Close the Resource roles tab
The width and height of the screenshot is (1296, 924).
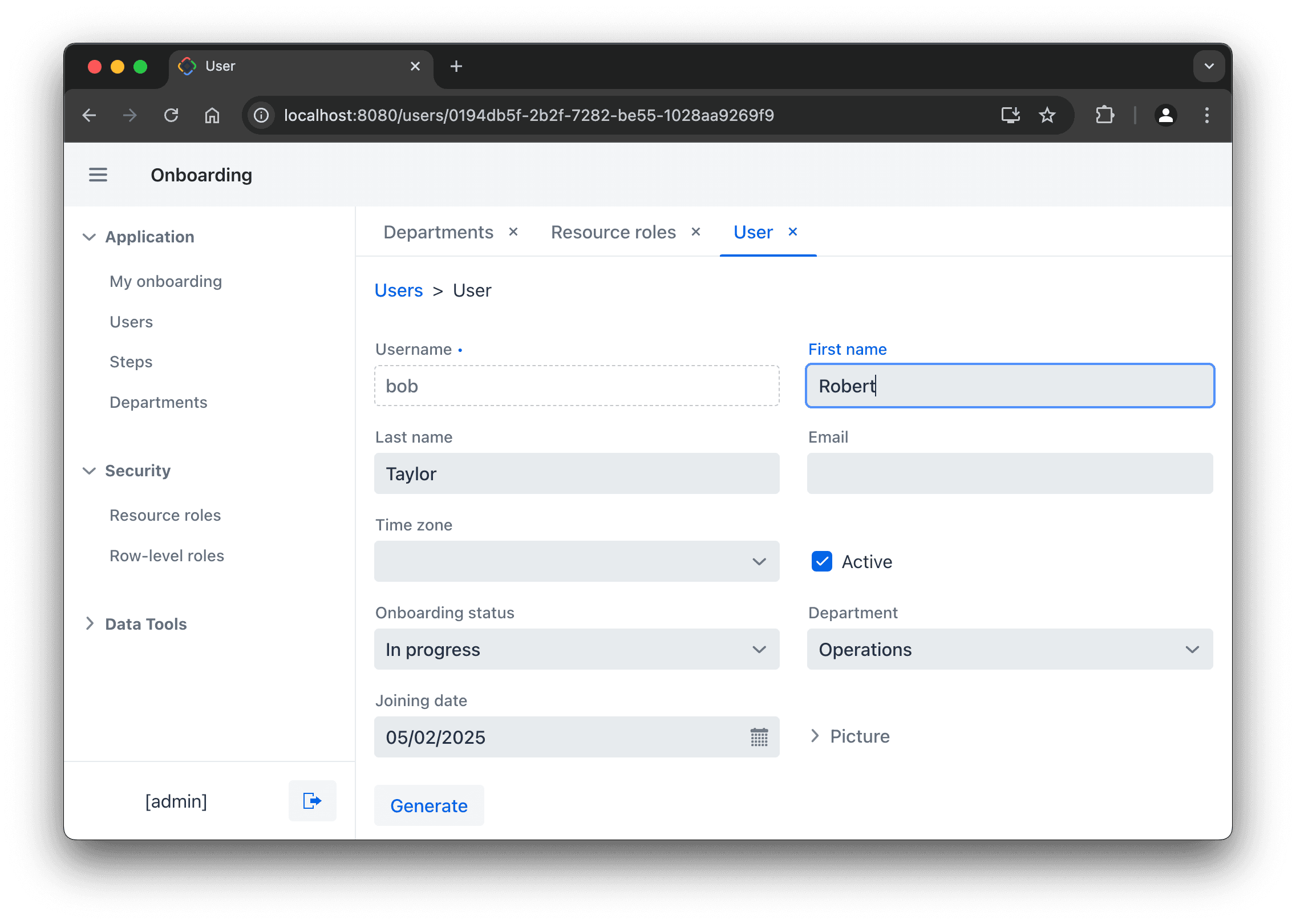pyautogui.click(x=696, y=232)
